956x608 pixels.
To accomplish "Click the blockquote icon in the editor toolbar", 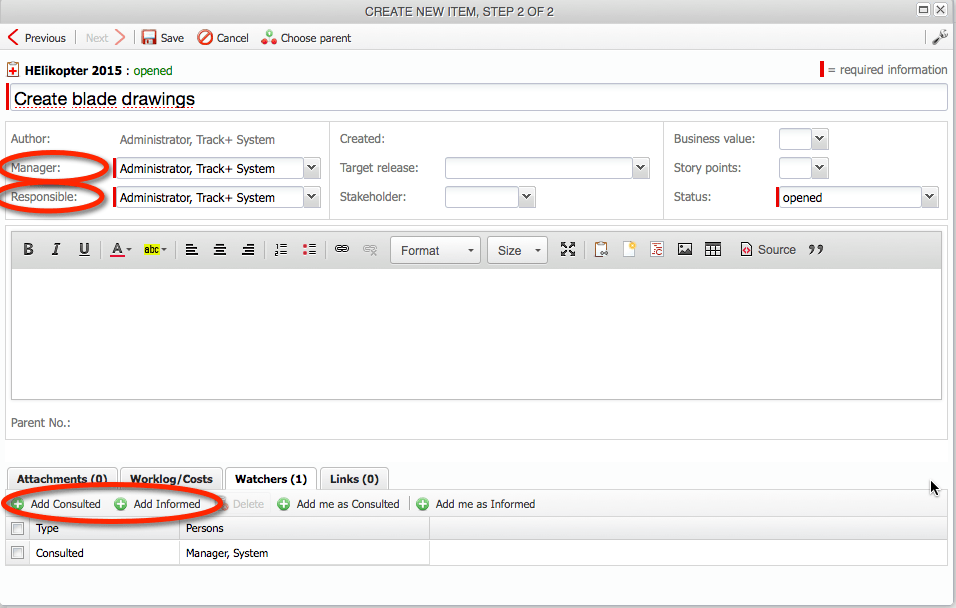I will point(815,249).
